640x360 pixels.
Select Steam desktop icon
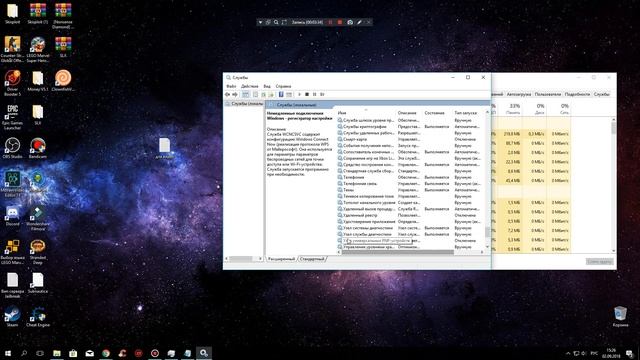tap(12, 317)
